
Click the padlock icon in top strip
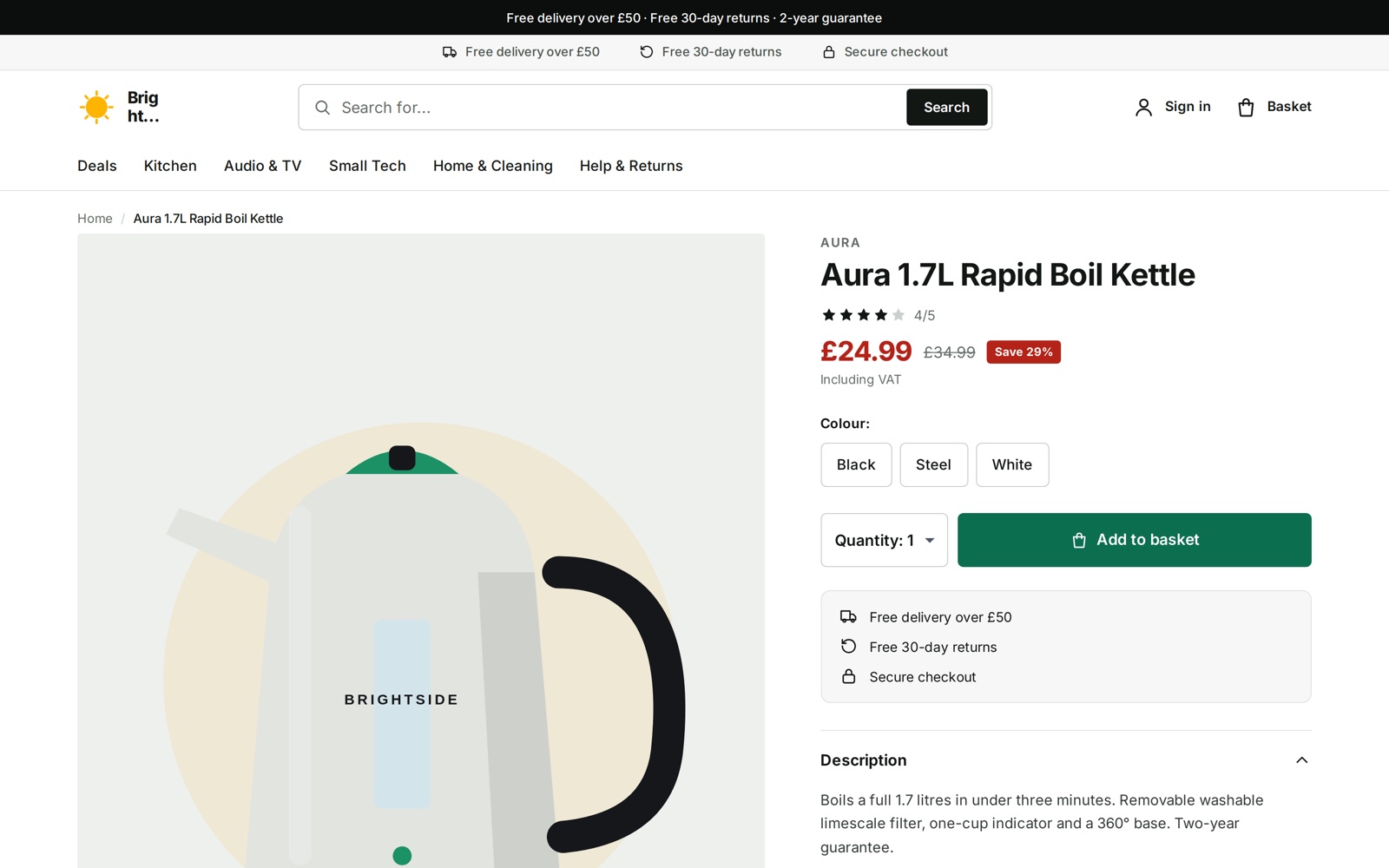pyautogui.click(x=829, y=52)
